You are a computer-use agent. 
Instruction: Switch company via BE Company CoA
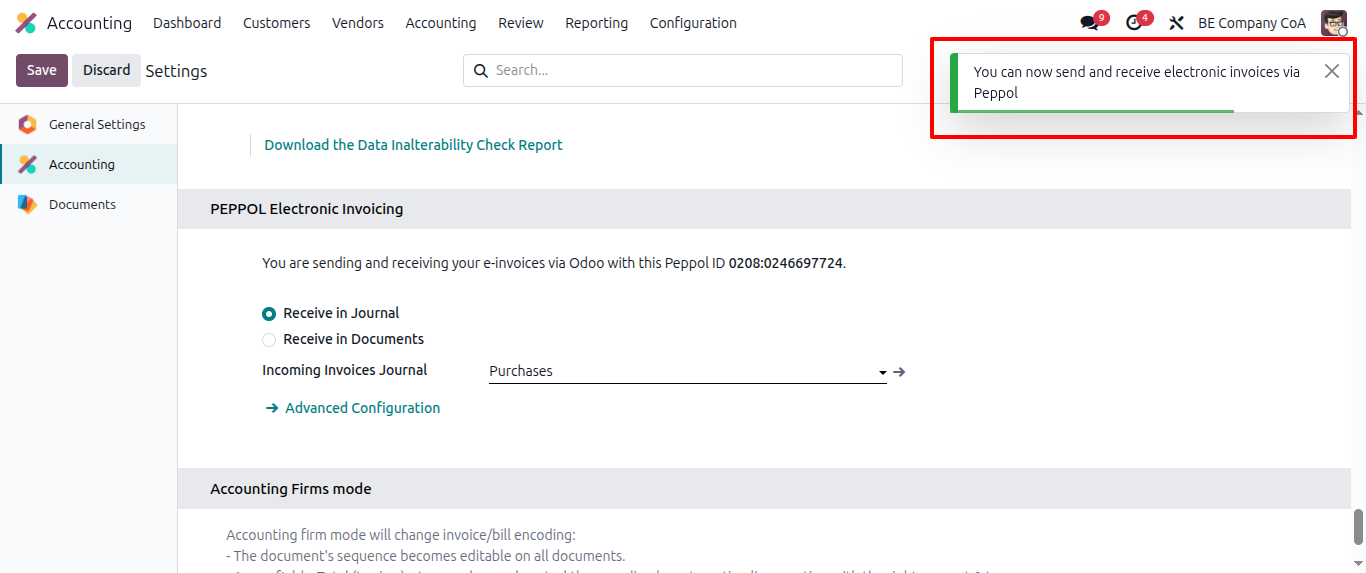pyautogui.click(x=1252, y=23)
